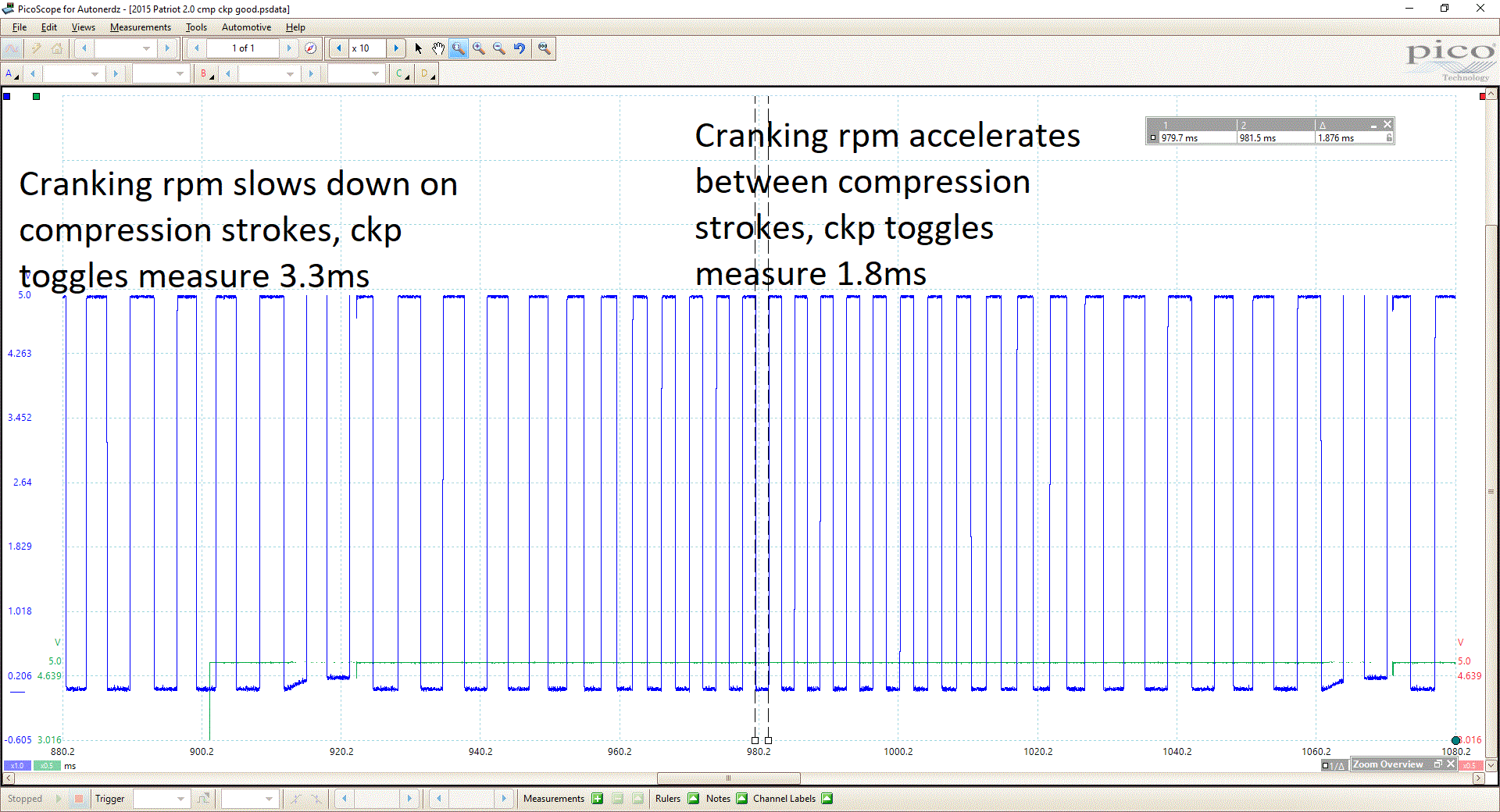Toggle Notes panel visibility
The width and height of the screenshot is (1500, 812).
(x=743, y=798)
